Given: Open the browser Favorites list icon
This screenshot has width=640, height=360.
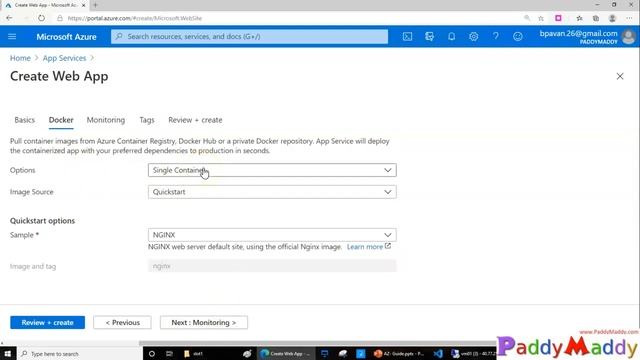Looking at the screenshot, I should point(579,18).
